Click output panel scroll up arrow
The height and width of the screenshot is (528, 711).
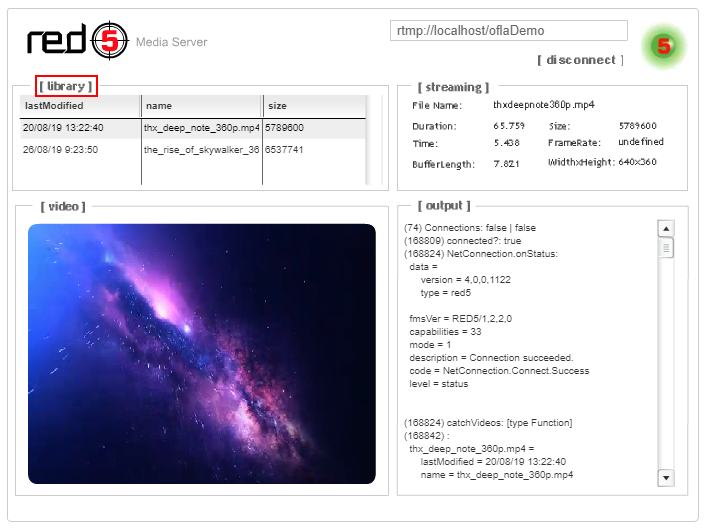tap(666, 228)
